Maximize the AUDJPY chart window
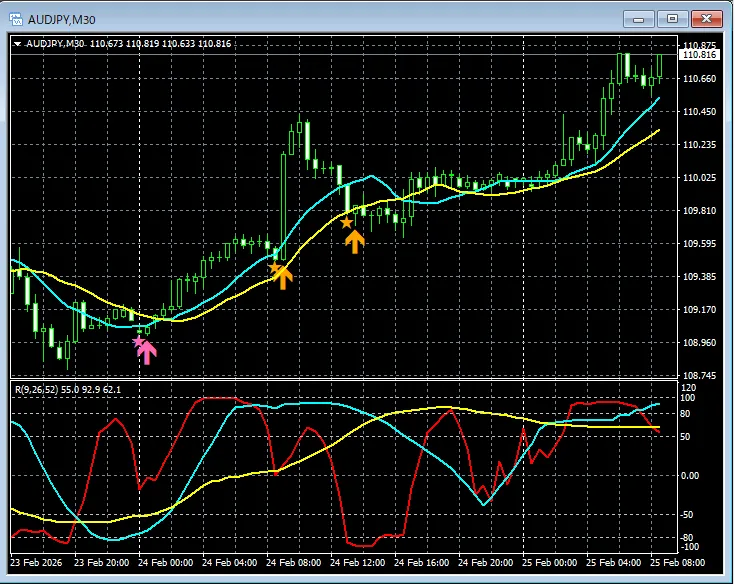Viewport: 735px width, 584px height. (672, 18)
